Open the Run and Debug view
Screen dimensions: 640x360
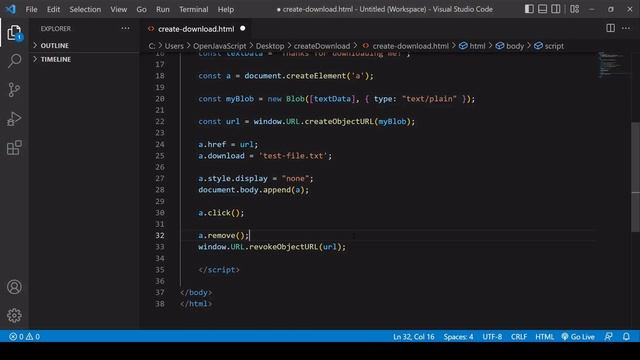tap(14, 119)
